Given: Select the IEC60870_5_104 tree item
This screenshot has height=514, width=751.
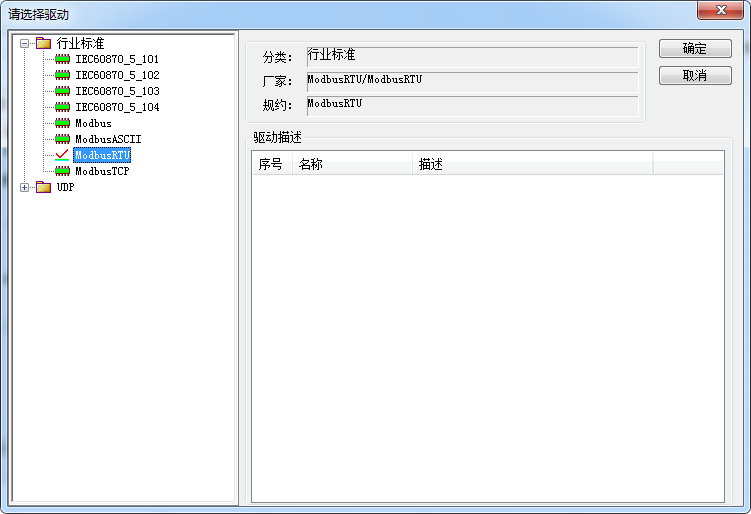Looking at the screenshot, I should (117, 107).
